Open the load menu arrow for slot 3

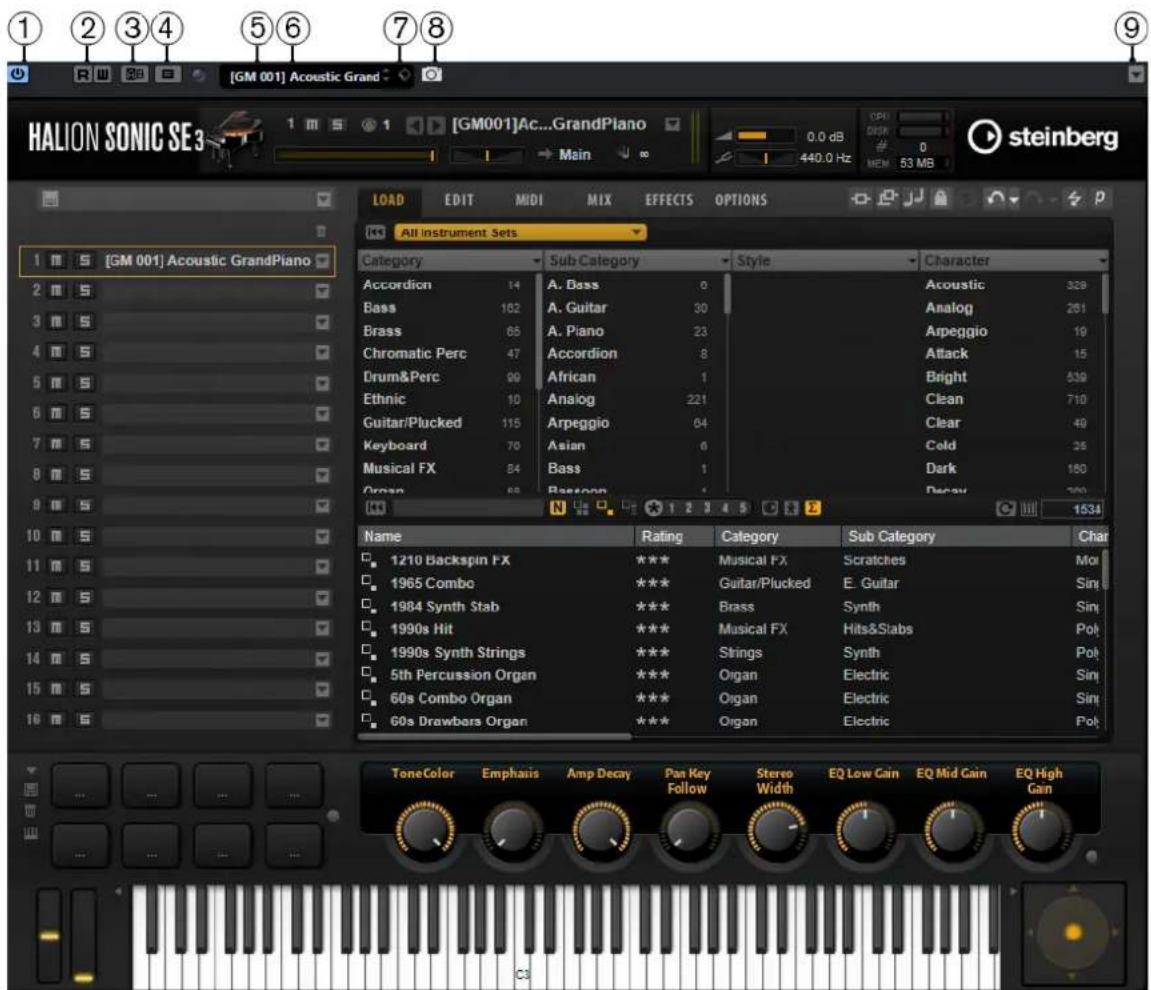[322, 322]
